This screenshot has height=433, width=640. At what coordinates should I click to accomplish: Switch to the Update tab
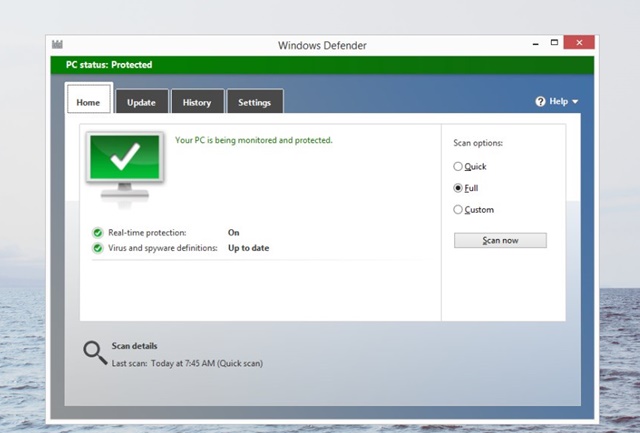click(x=141, y=102)
